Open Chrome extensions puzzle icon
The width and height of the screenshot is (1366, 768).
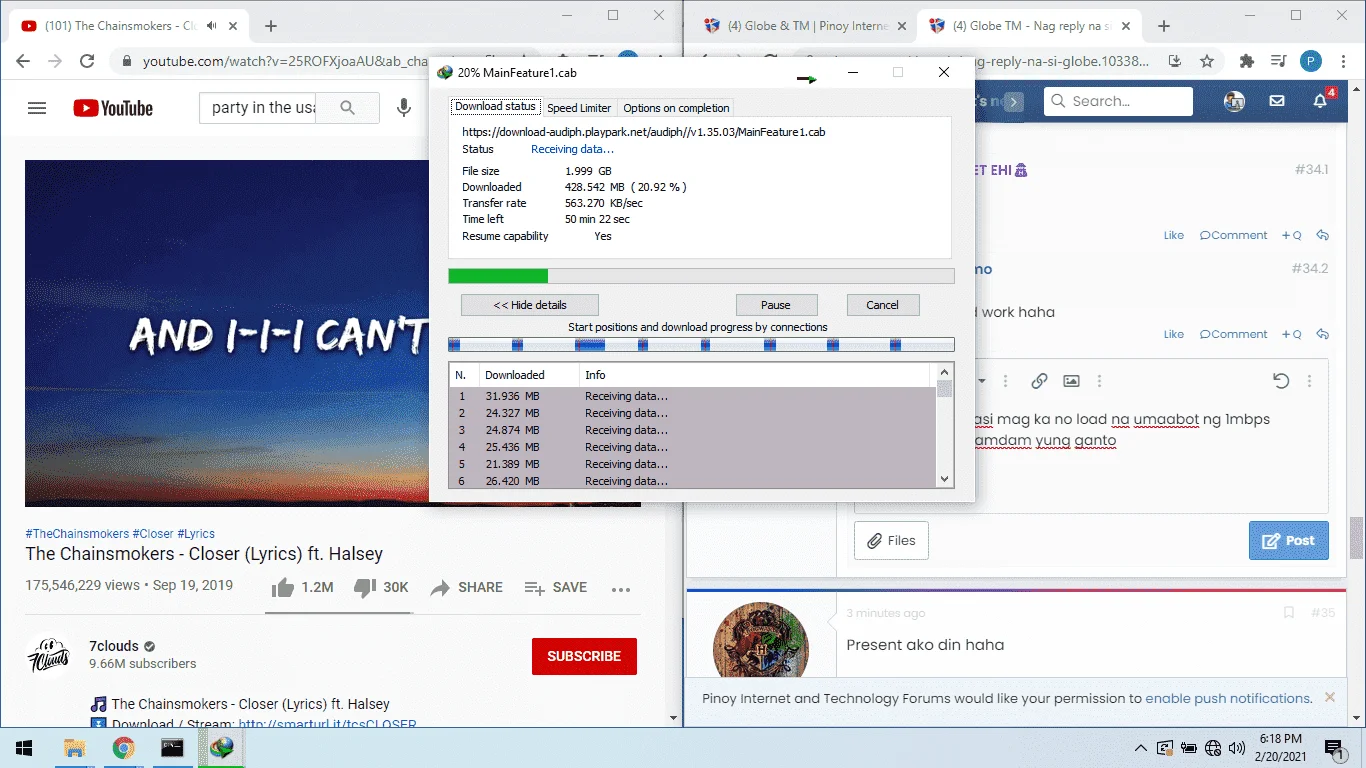[x=1247, y=61]
